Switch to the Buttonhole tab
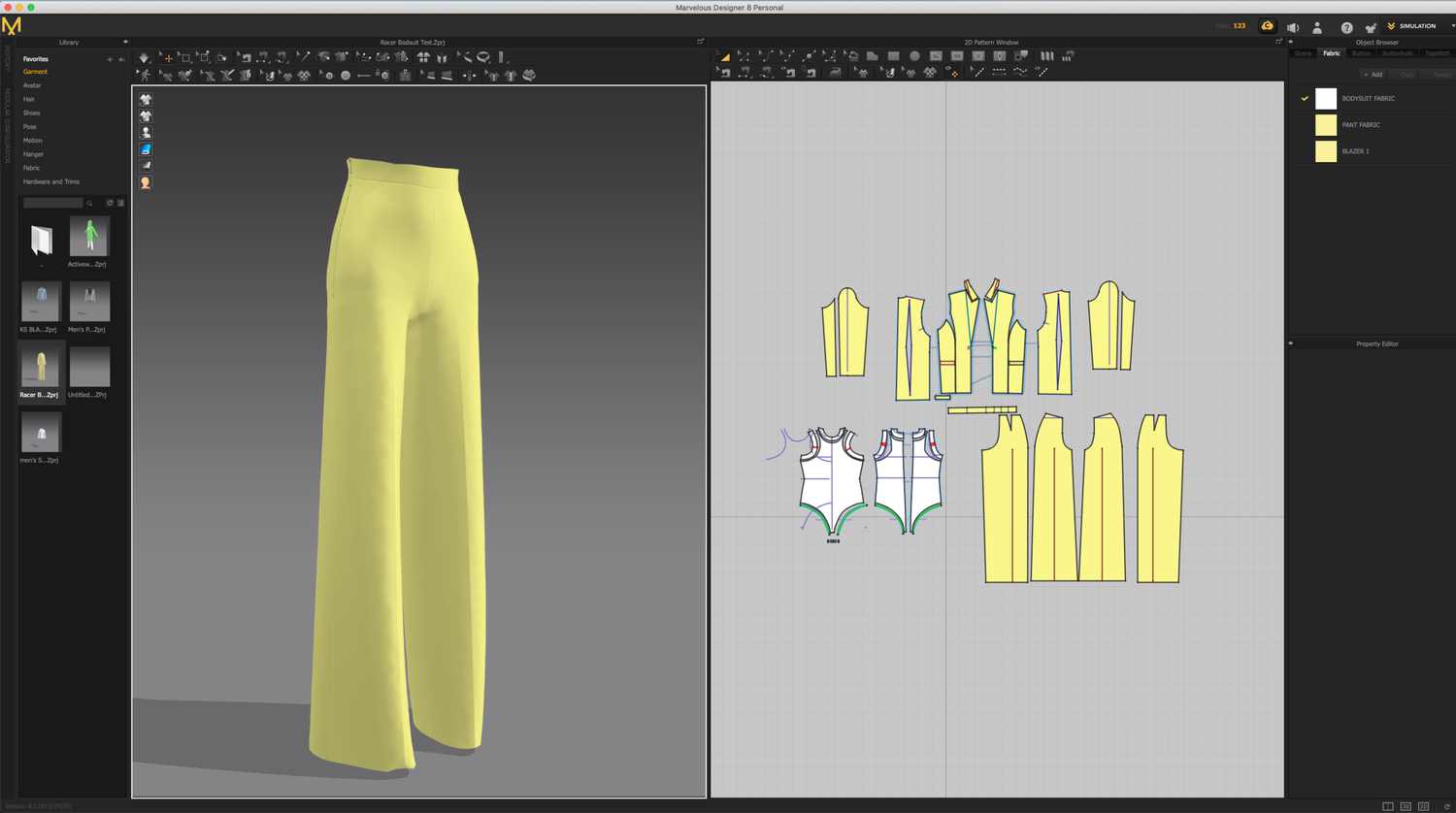The width and height of the screenshot is (1456, 813). (1398, 53)
